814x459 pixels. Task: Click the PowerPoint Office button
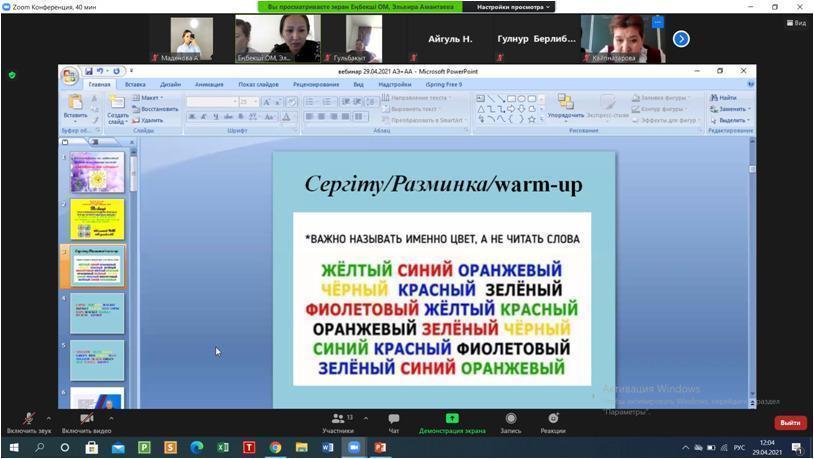pos(69,76)
